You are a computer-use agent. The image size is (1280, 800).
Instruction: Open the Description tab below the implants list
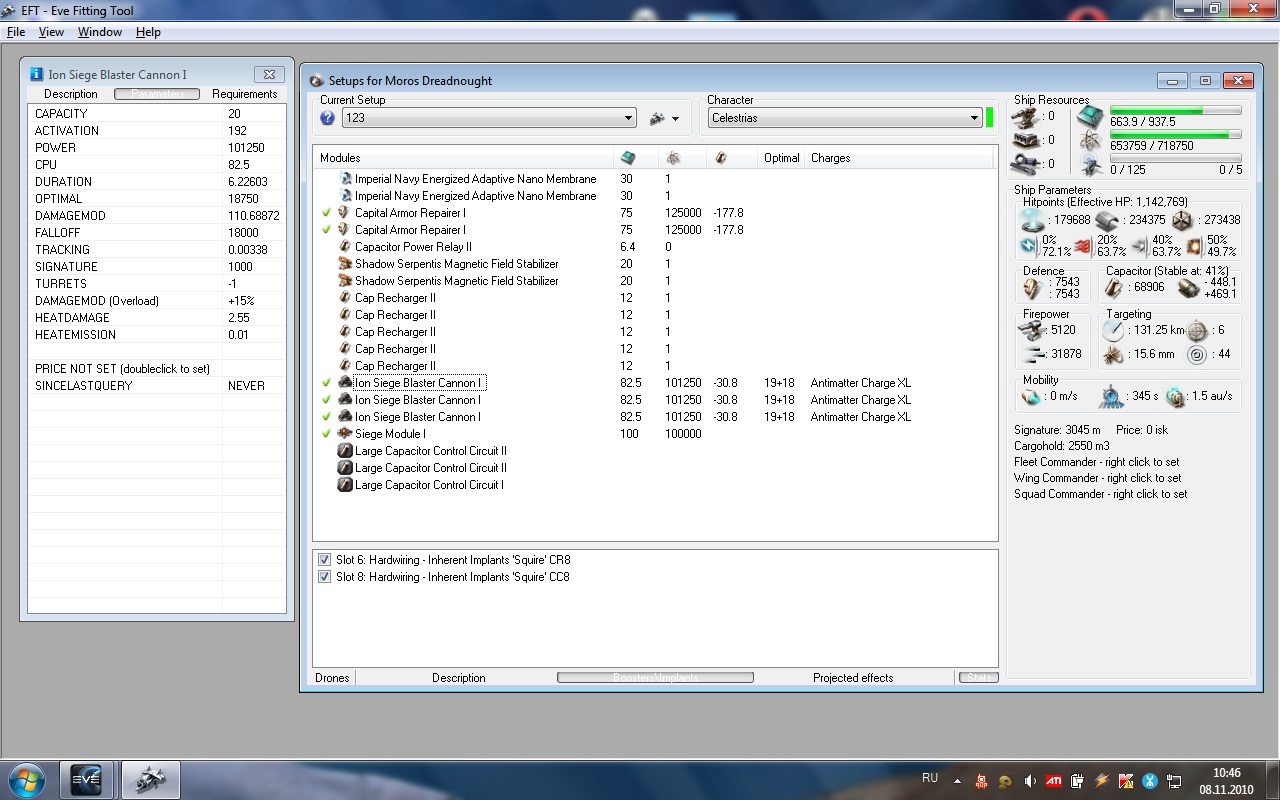459,678
